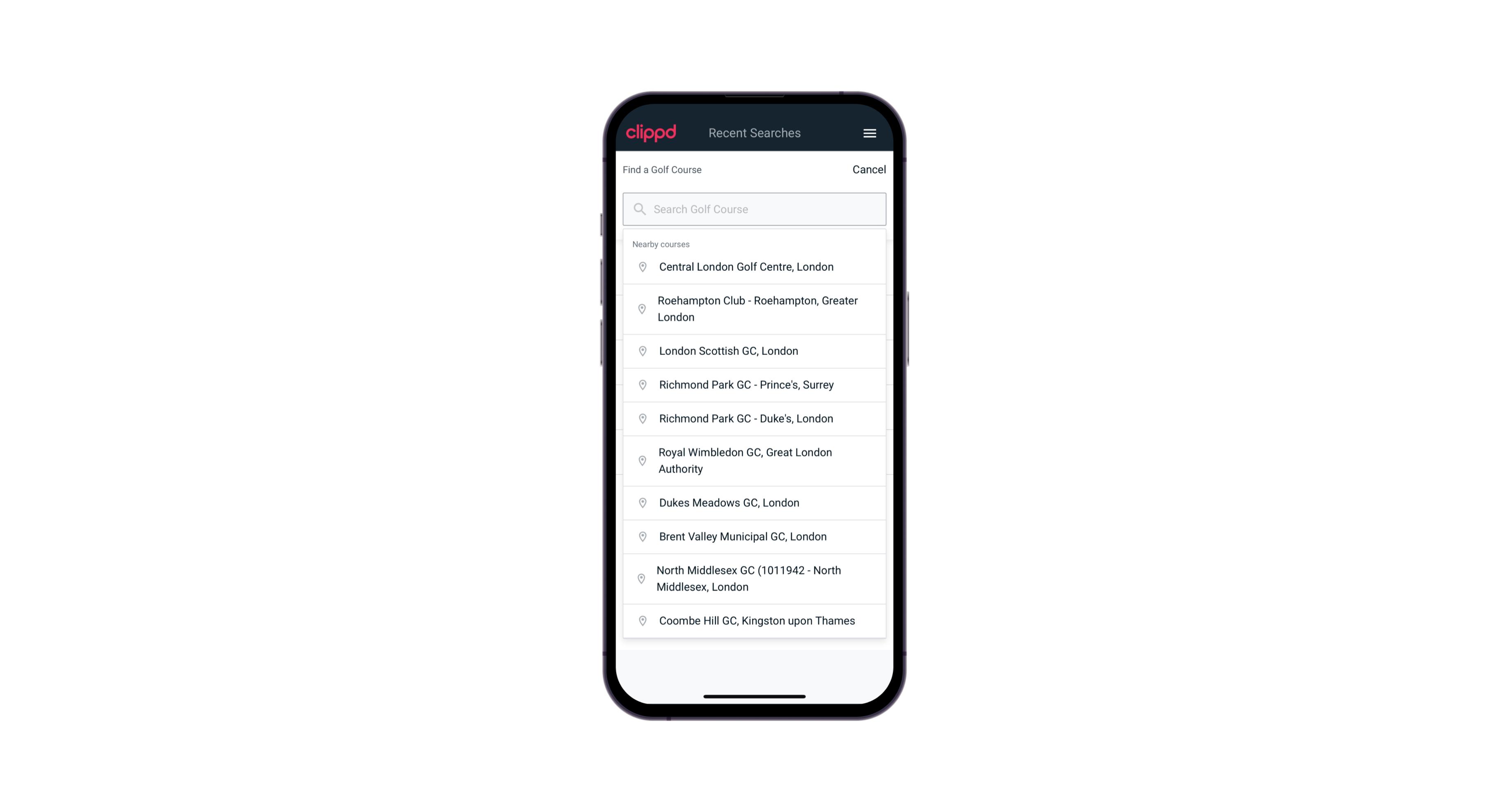Tap the hamburger menu icon

coord(869,133)
